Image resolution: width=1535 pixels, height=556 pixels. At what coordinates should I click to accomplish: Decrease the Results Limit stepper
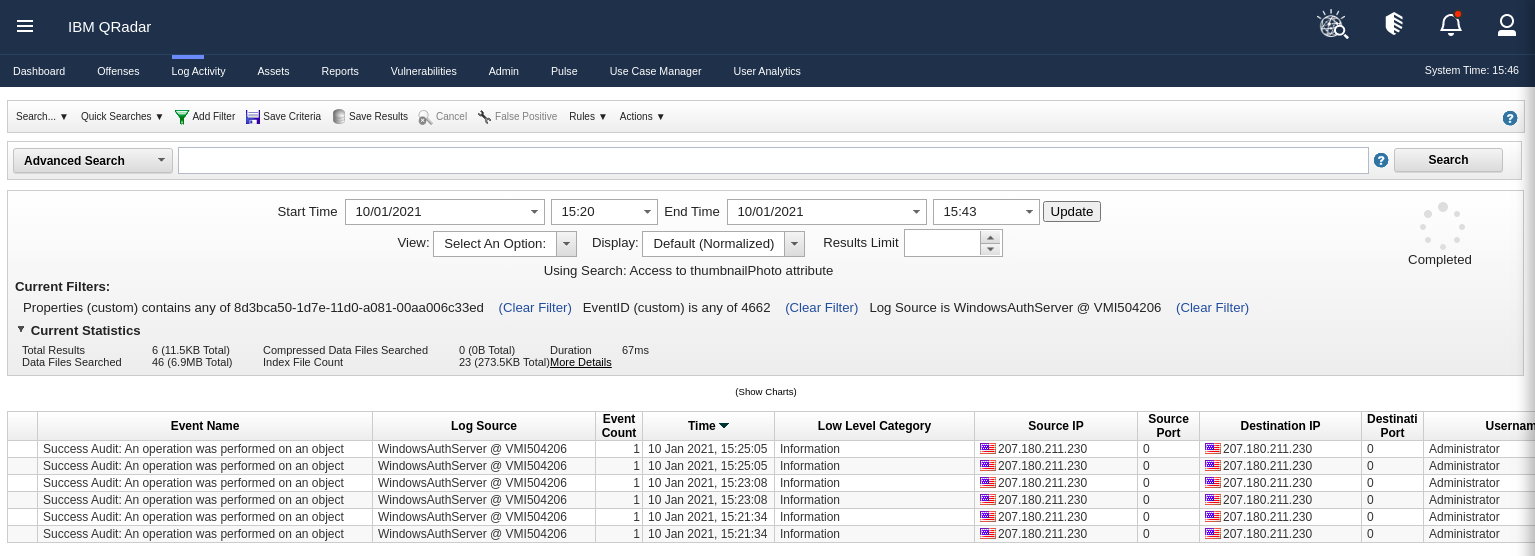[x=990, y=250]
